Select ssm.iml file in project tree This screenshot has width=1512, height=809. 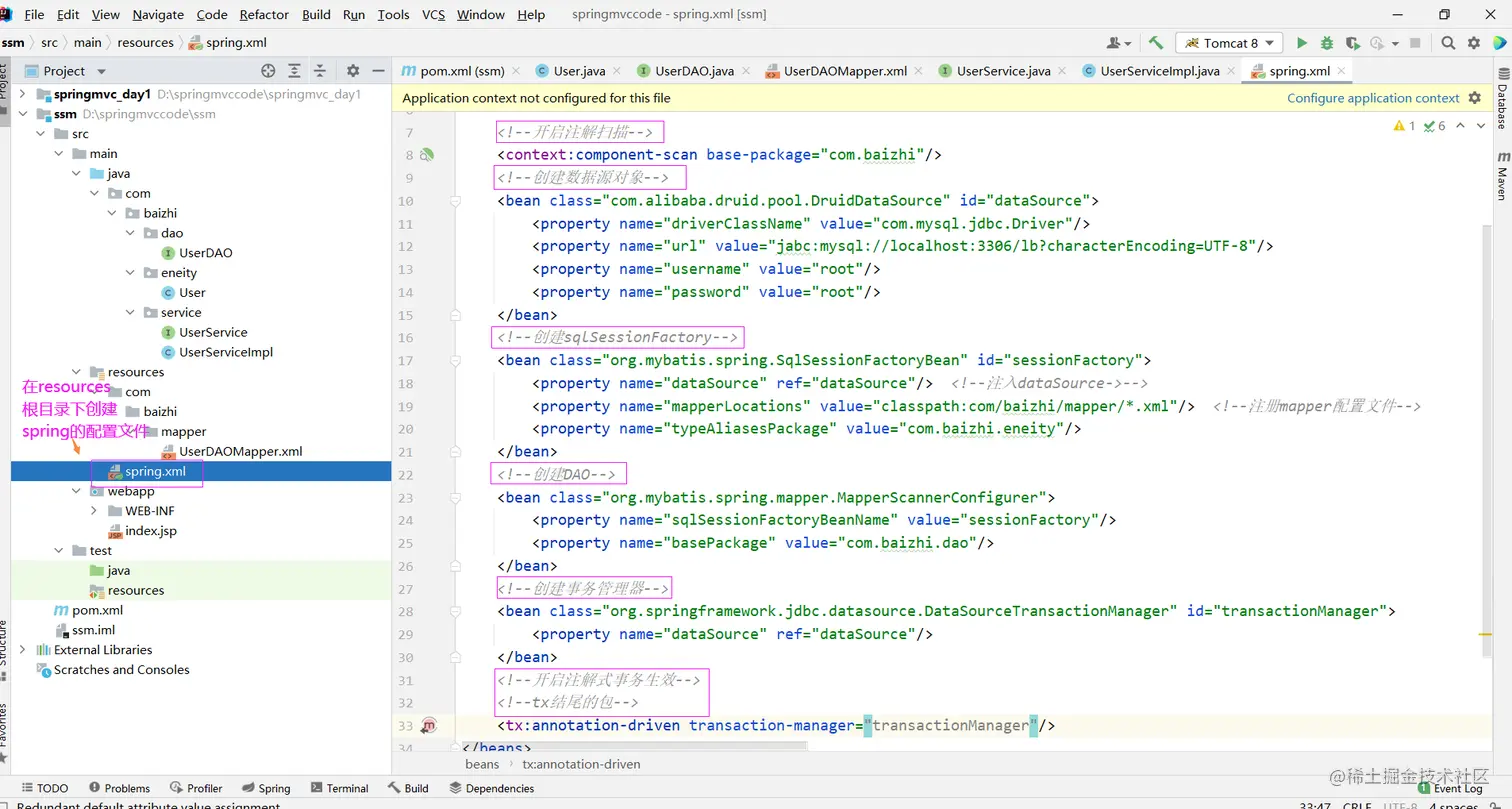click(93, 630)
